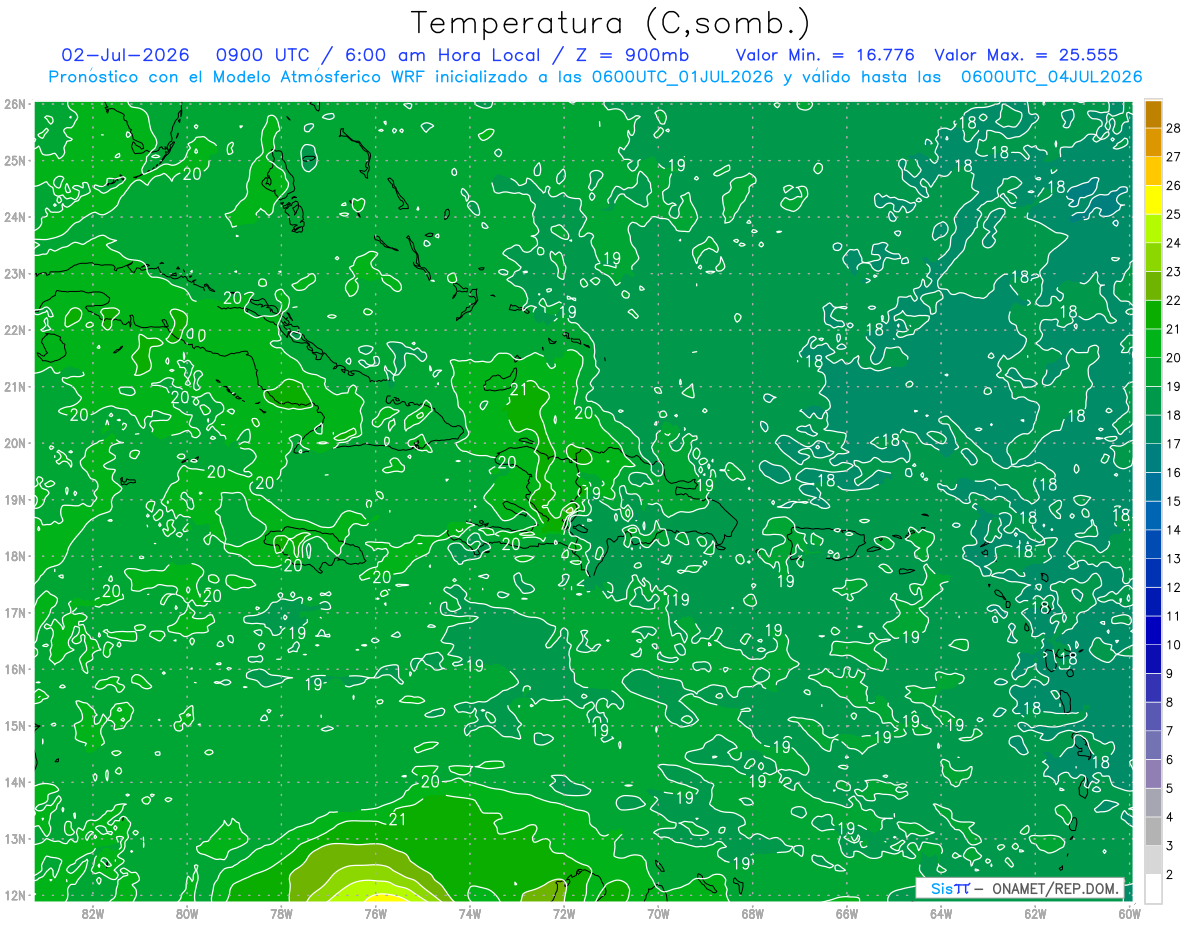1200x927 pixels.
Task: Click the '16N' latitude axis label
Action: point(15,669)
